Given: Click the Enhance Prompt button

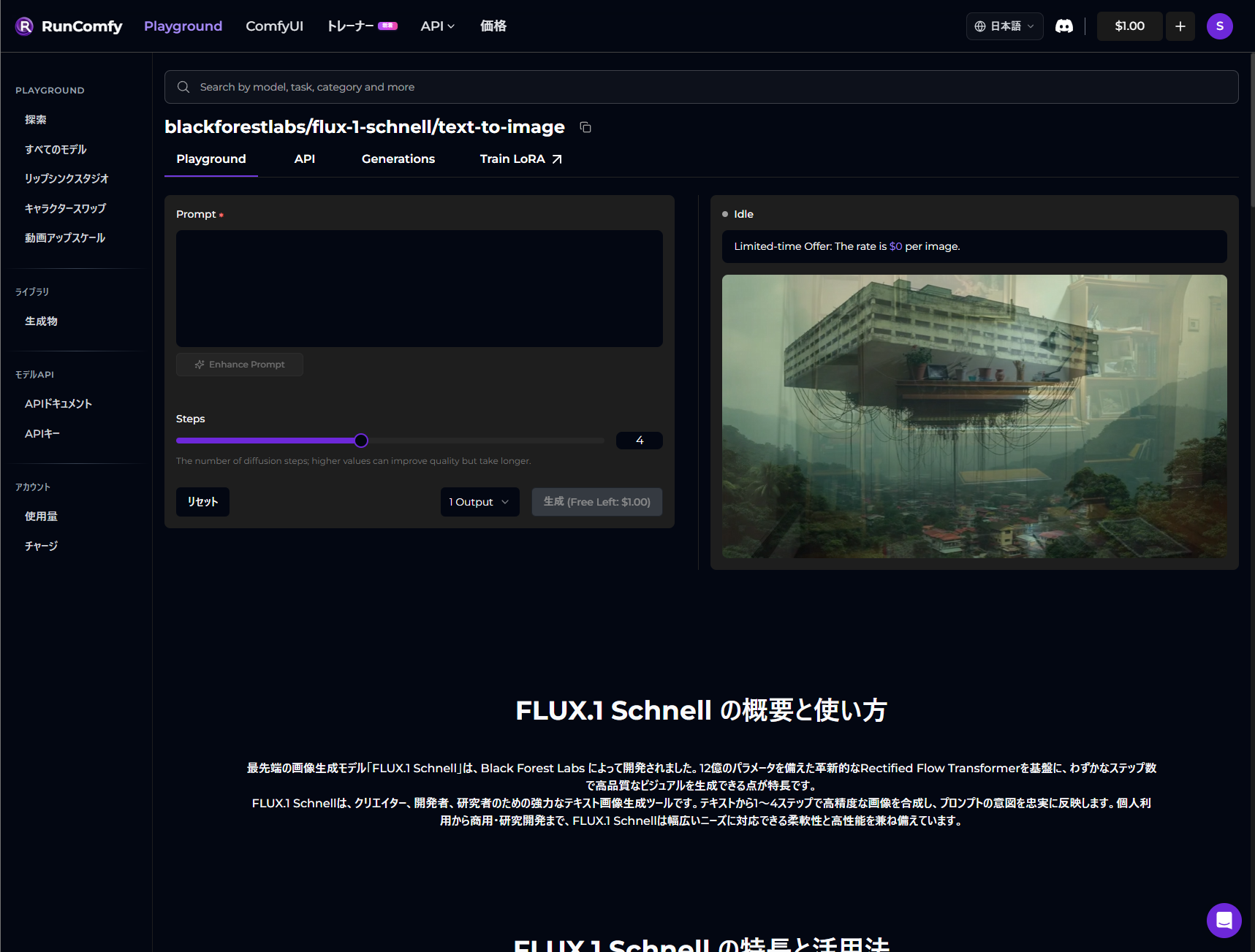Looking at the screenshot, I should pos(240,365).
